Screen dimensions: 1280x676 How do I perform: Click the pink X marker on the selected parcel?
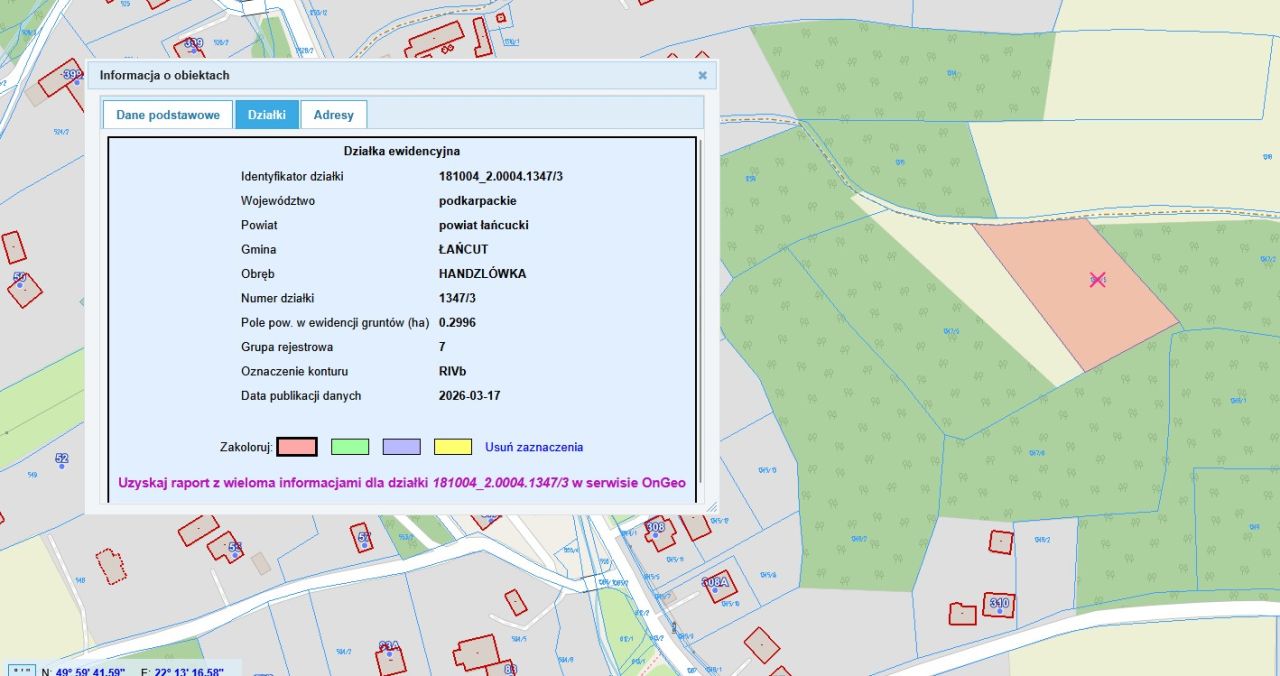[x=1097, y=280]
